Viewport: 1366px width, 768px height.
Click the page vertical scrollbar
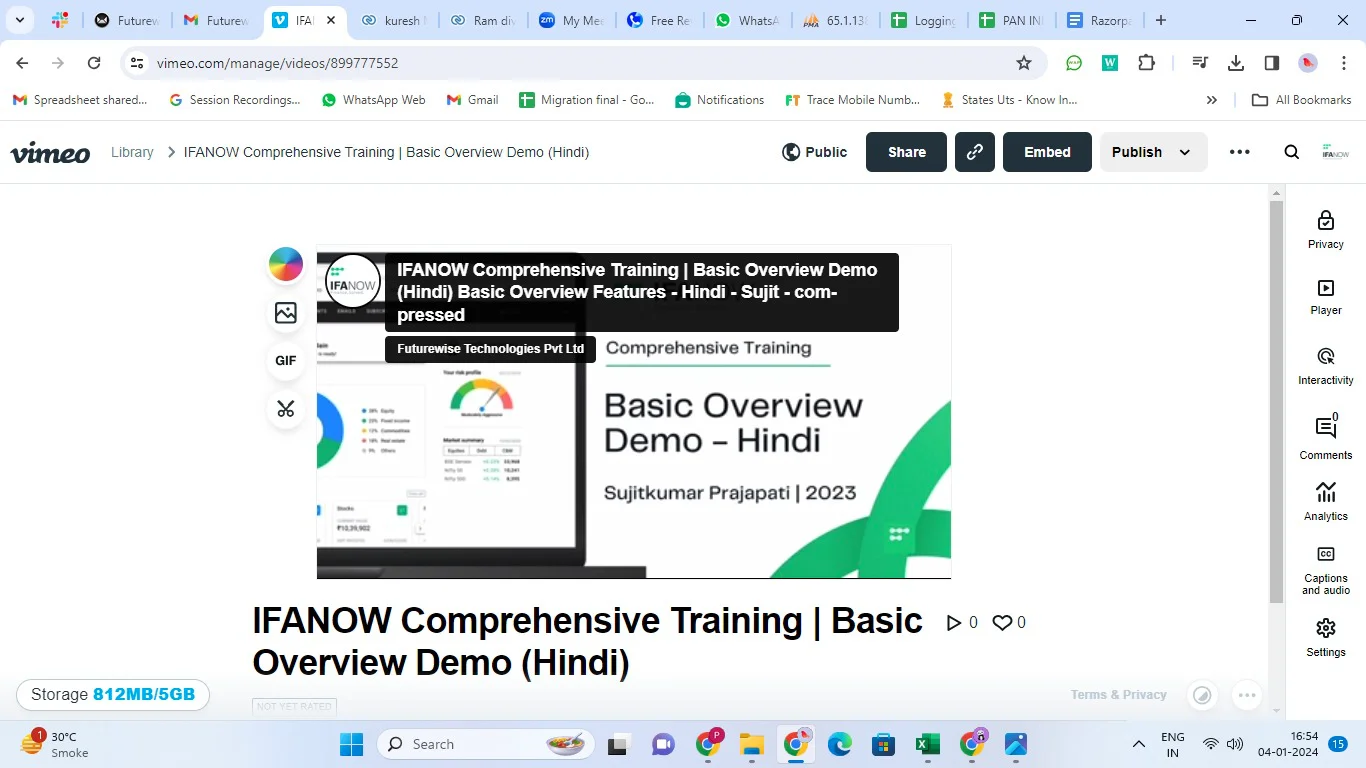tap(1276, 400)
